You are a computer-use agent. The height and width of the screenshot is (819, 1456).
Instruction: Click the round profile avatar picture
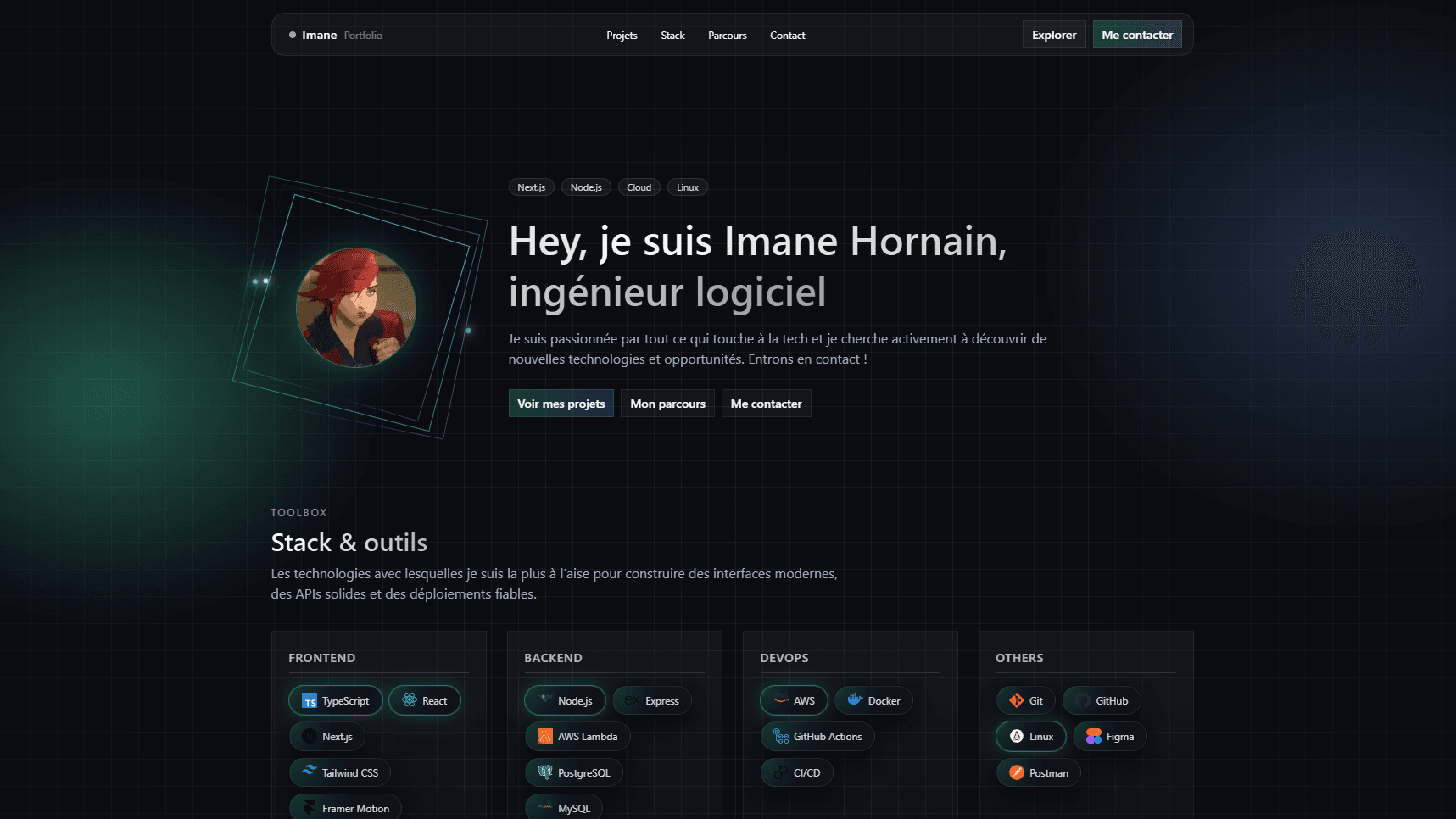coord(356,307)
